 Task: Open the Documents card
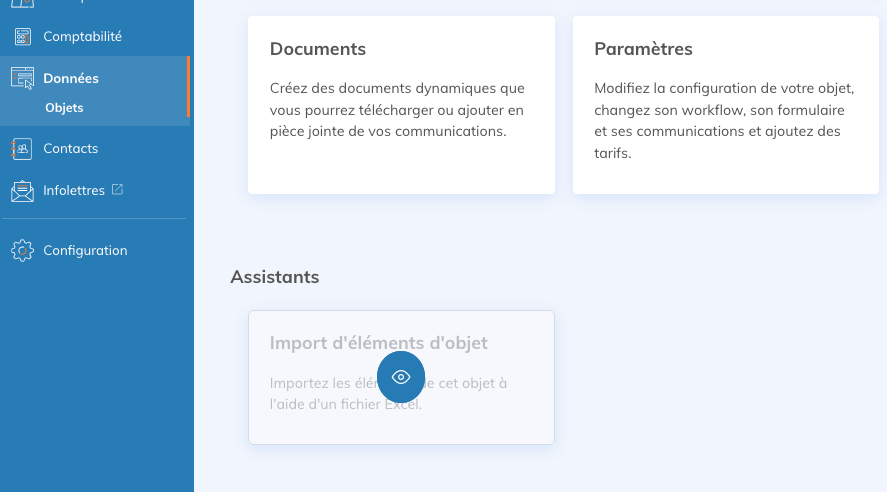(x=401, y=105)
